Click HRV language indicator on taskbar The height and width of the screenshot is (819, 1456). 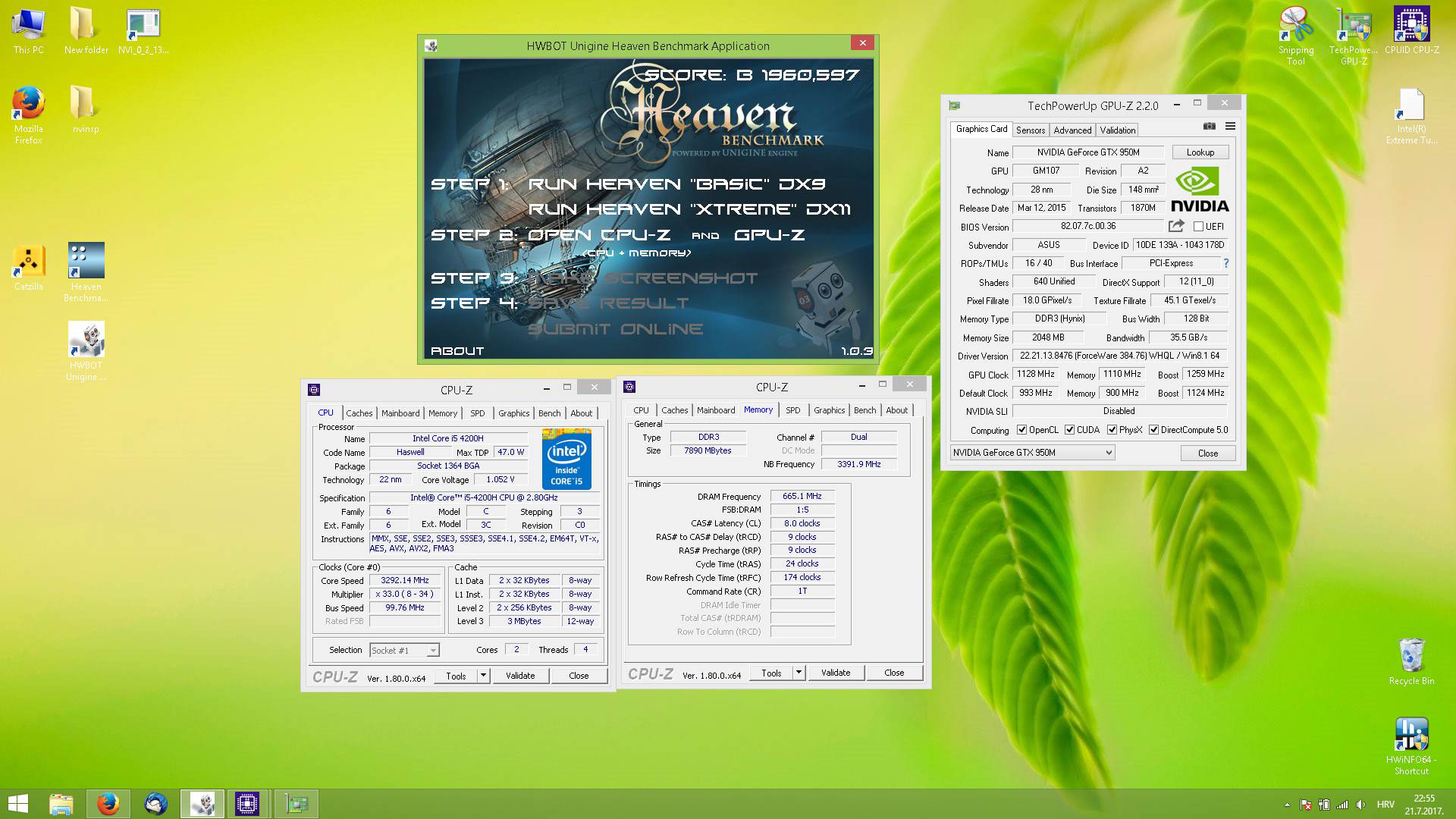point(1385,805)
